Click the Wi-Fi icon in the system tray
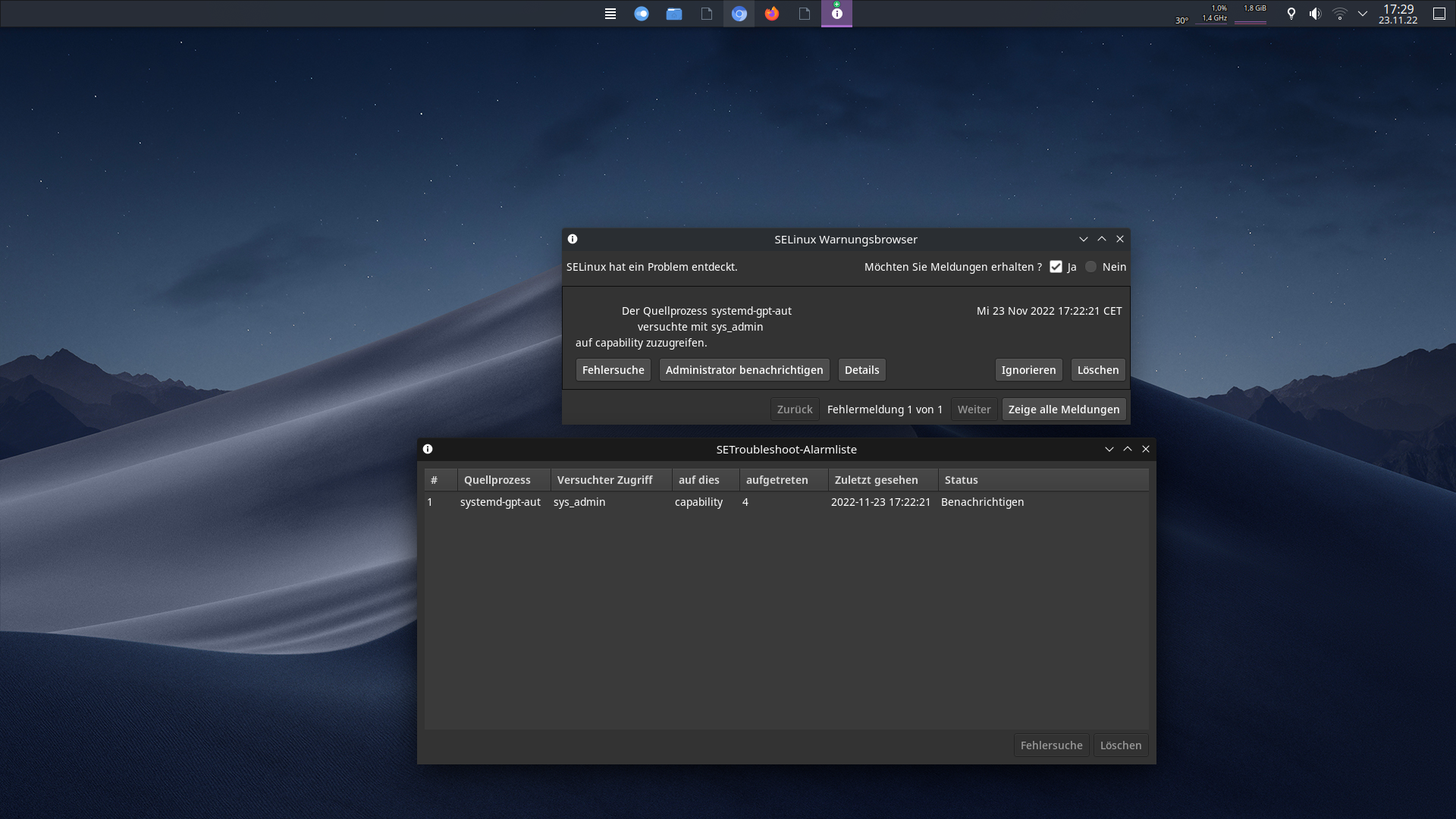The width and height of the screenshot is (1456, 819). pyautogui.click(x=1339, y=13)
